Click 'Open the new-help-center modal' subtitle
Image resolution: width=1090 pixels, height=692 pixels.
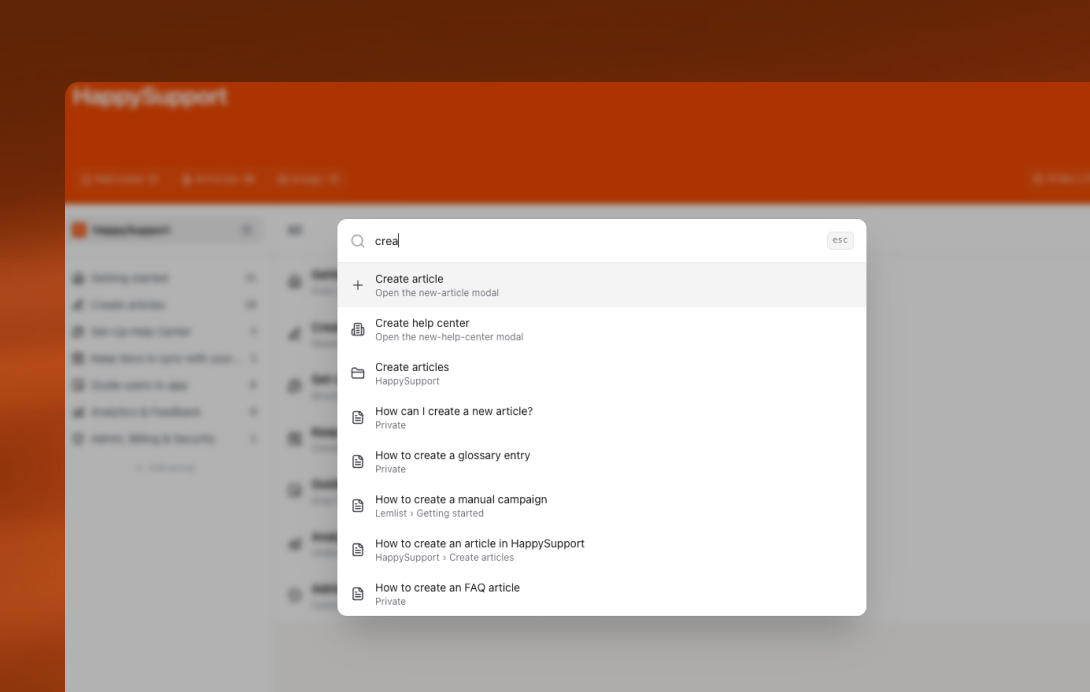449,337
